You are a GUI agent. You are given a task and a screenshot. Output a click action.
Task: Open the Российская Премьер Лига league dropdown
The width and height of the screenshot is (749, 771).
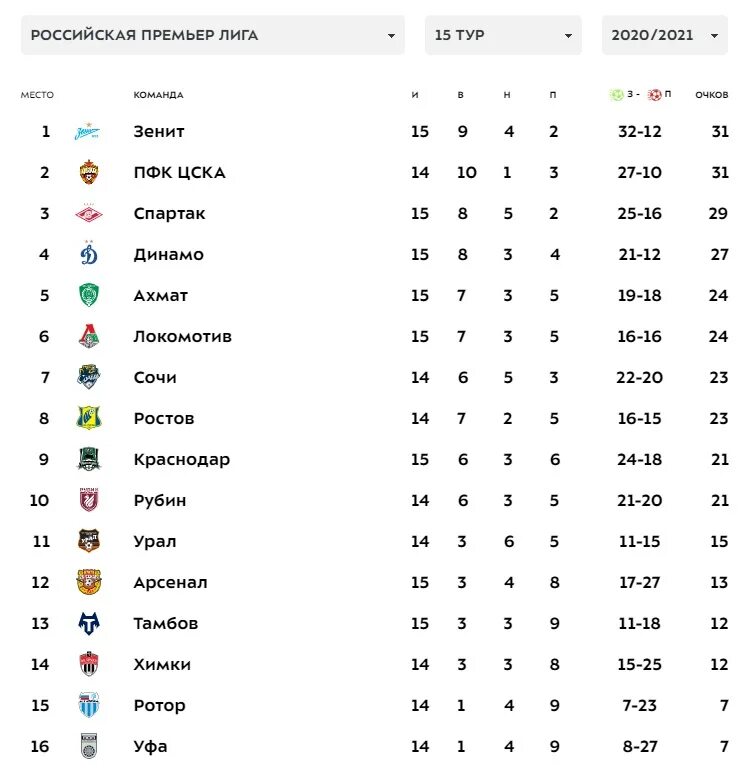tap(212, 35)
